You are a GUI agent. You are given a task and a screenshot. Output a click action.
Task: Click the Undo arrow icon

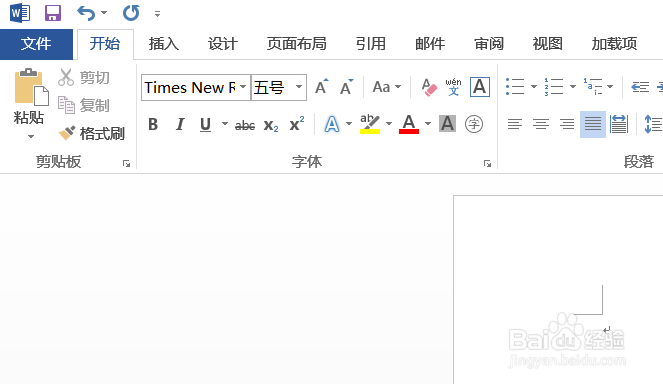[86, 13]
